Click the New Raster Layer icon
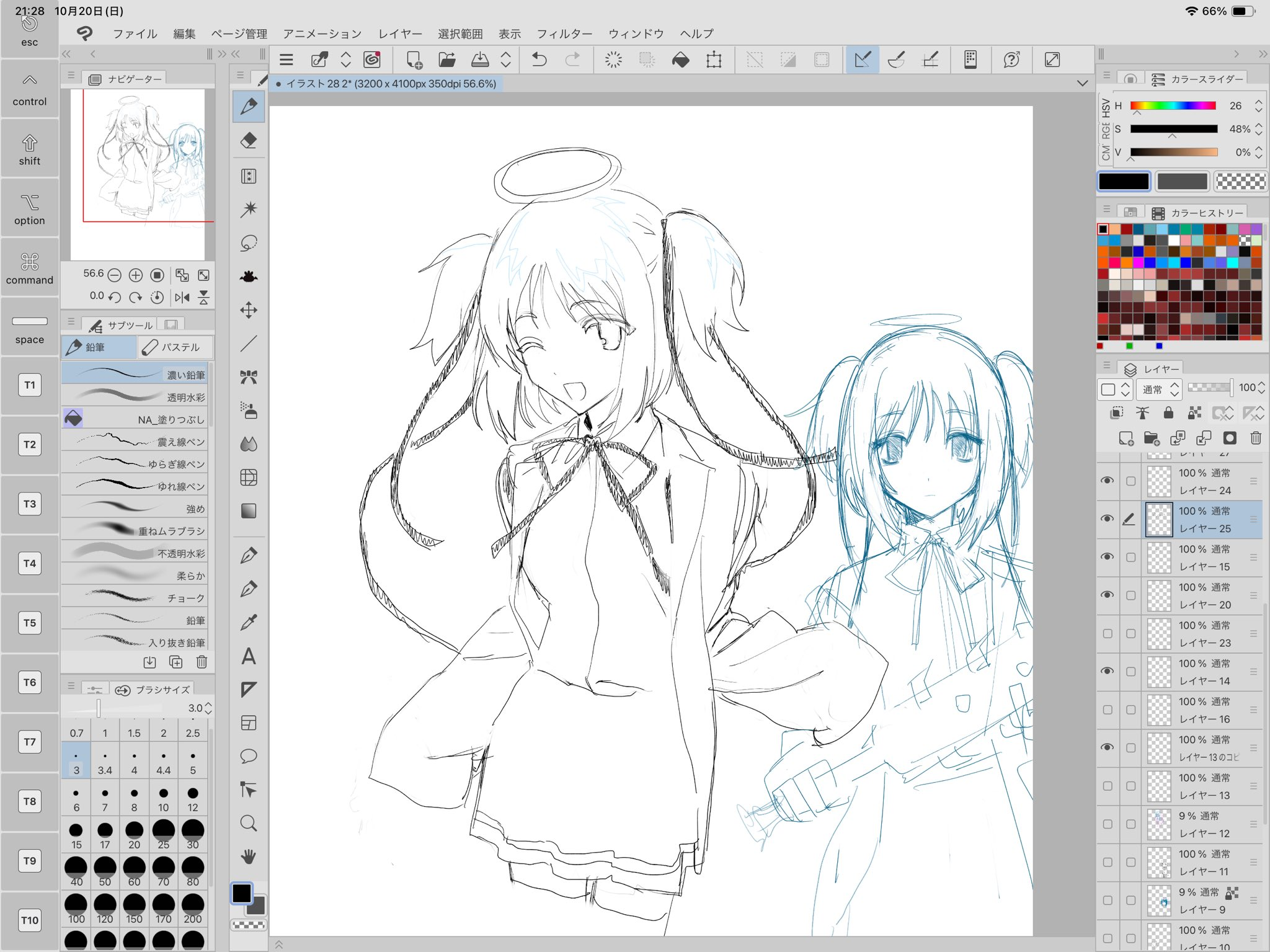Image resolution: width=1270 pixels, height=952 pixels. click(x=1126, y=438)
